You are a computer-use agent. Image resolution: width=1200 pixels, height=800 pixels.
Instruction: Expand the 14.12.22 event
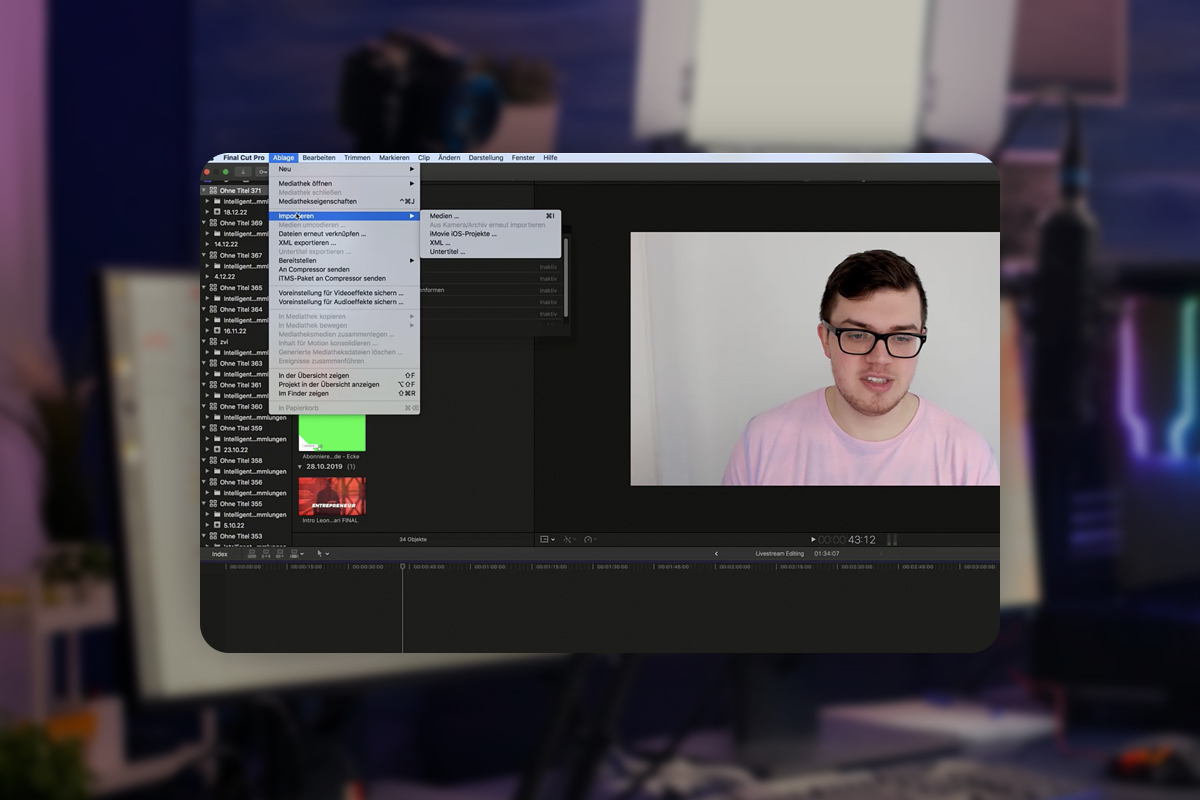(x=207, y=244)
